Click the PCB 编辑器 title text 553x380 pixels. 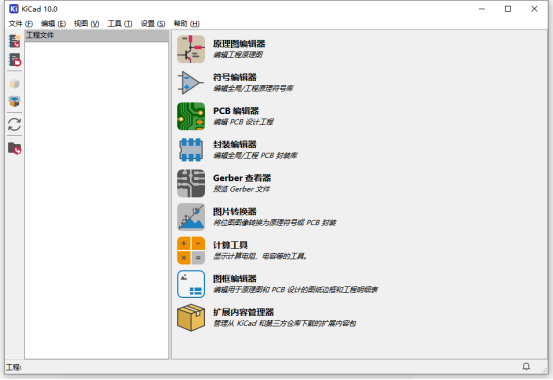[x=236, y=111]
